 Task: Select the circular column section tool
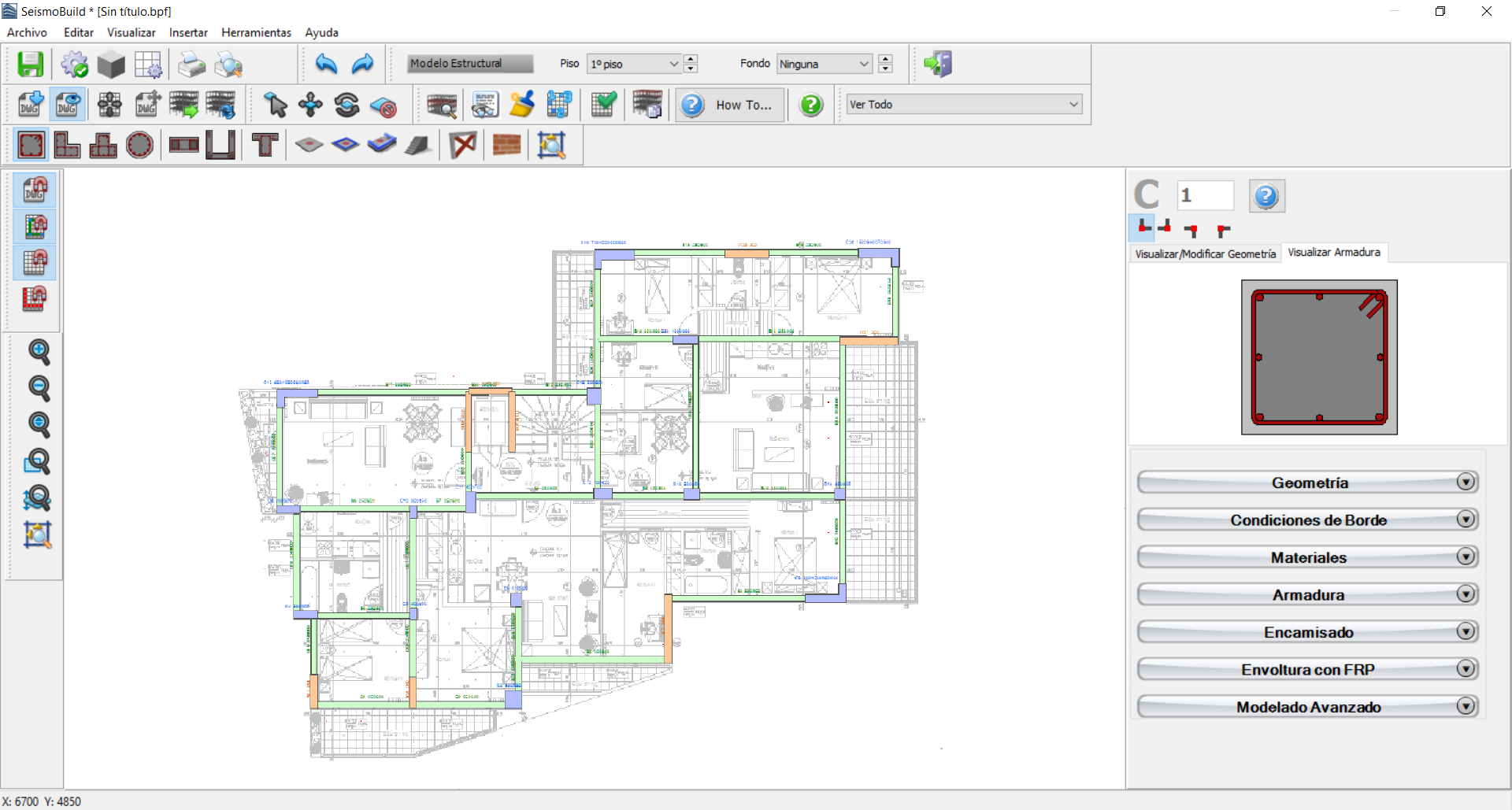[139, 145]
